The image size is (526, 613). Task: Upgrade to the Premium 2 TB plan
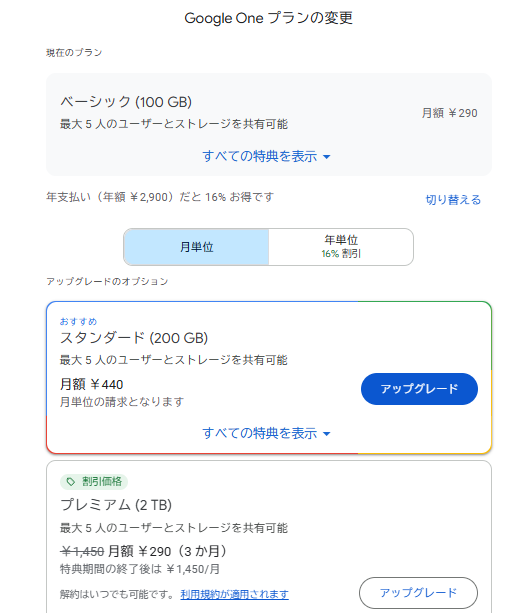[418, 593]
